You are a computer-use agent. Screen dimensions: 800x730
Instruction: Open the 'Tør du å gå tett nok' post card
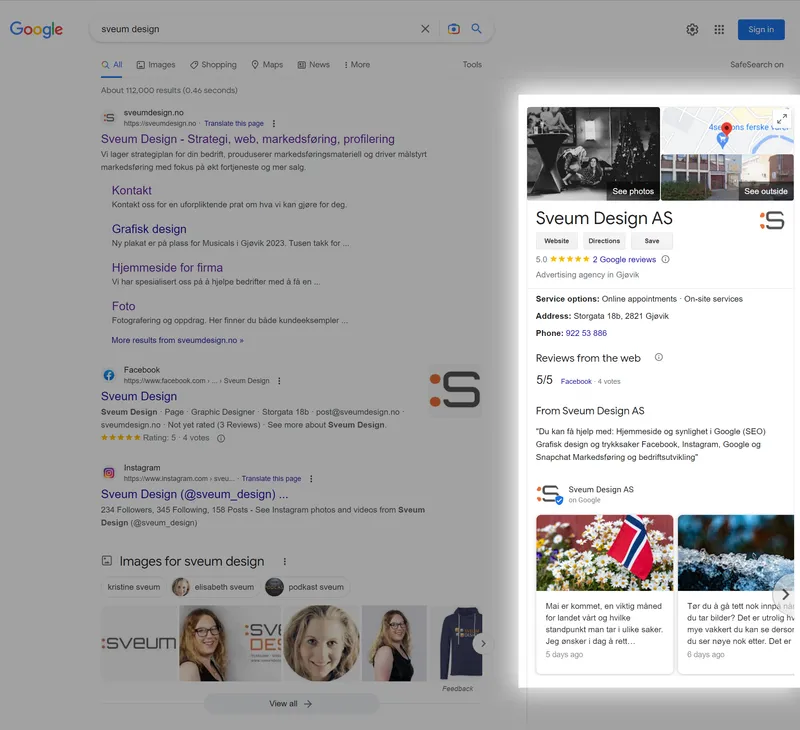[736, 594]
